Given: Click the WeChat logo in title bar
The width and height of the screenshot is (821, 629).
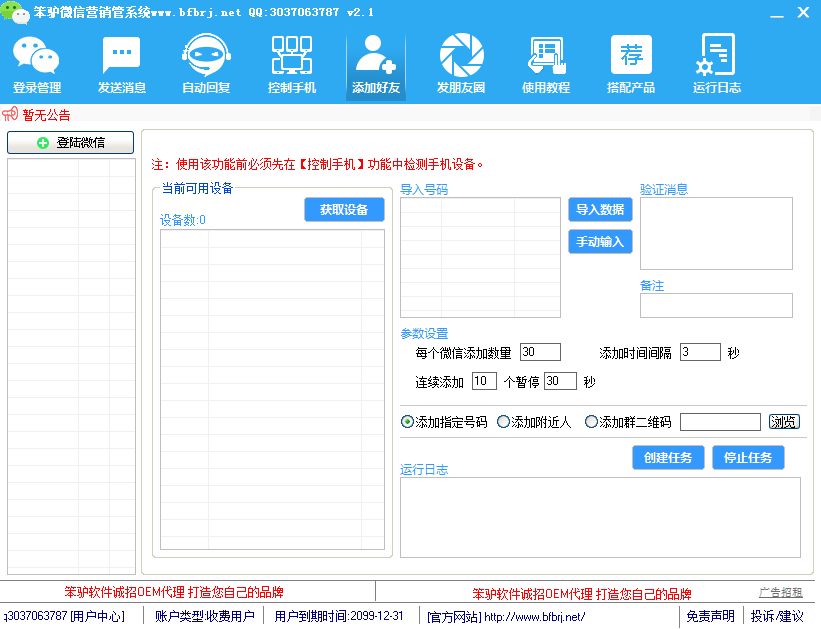Looking at the screenshot, I should pyautogui.click(x=15, y=13).
